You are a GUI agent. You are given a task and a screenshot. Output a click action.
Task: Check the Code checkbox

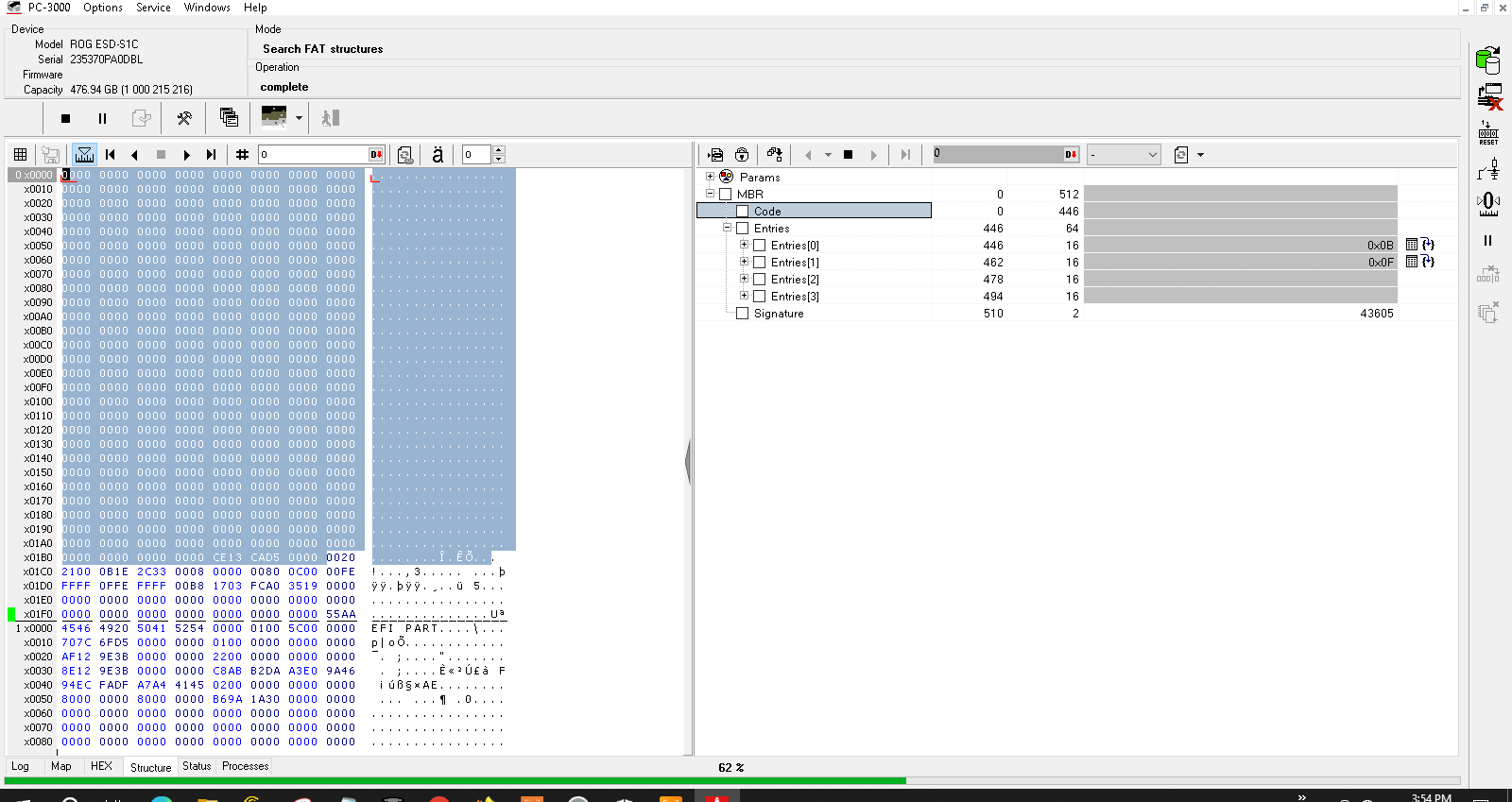(x=743, y=211)
